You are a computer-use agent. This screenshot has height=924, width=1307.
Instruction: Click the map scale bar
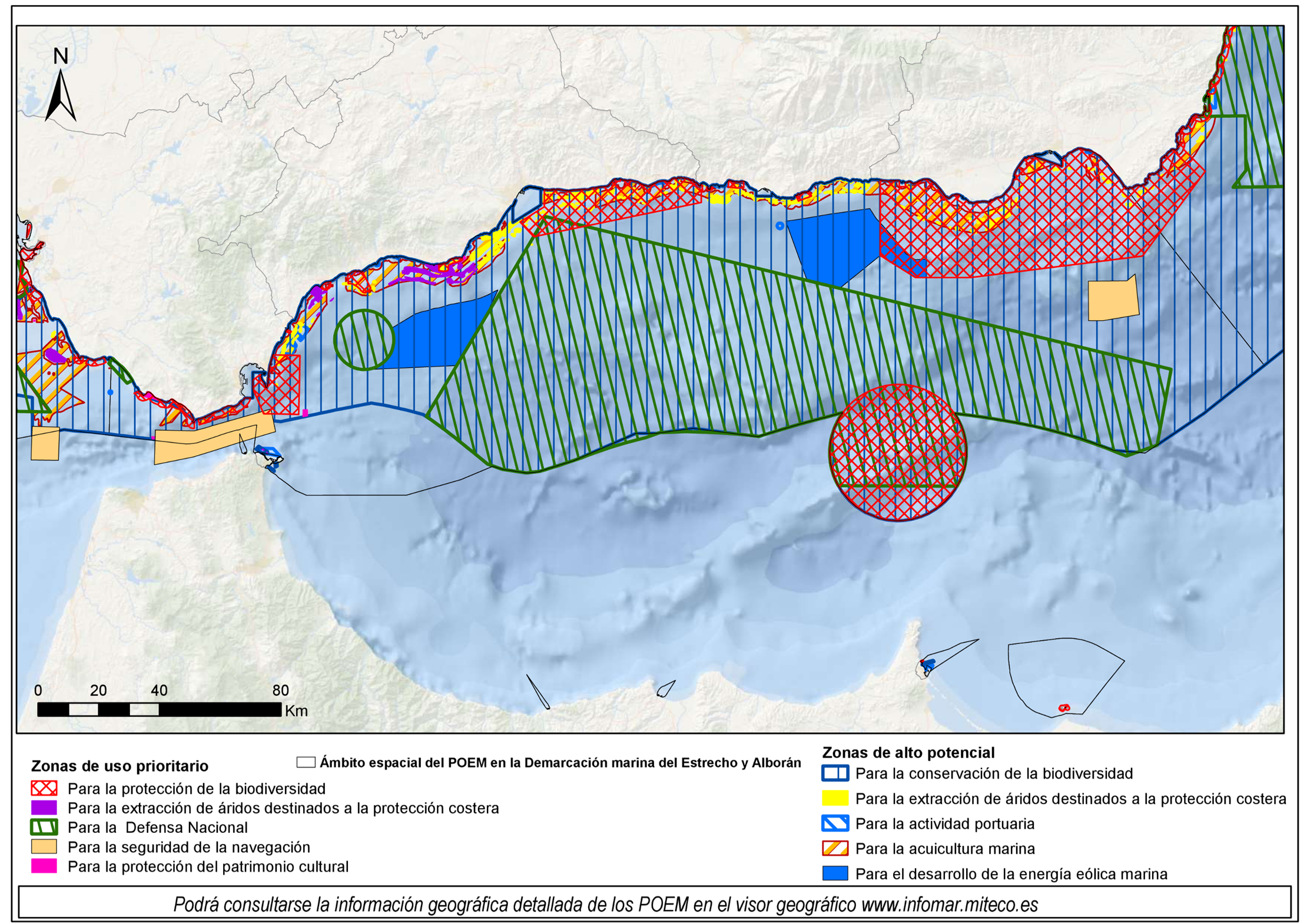pyautogui.click(x=159, y=709)
